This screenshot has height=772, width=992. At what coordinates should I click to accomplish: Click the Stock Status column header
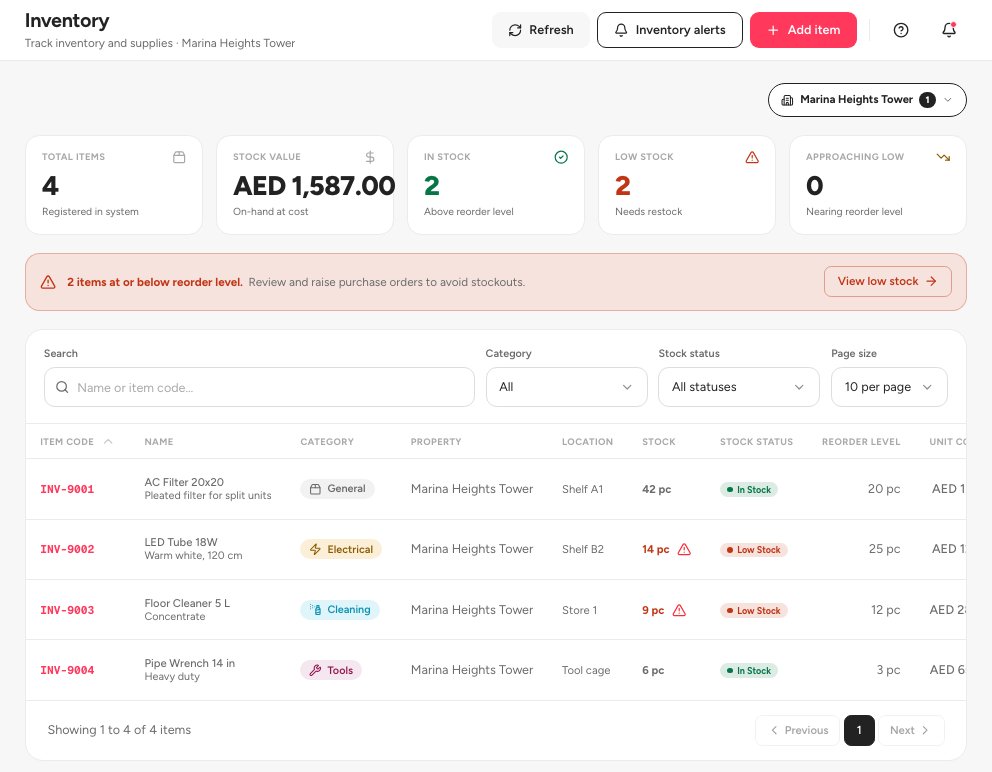(x=756, y=442)
